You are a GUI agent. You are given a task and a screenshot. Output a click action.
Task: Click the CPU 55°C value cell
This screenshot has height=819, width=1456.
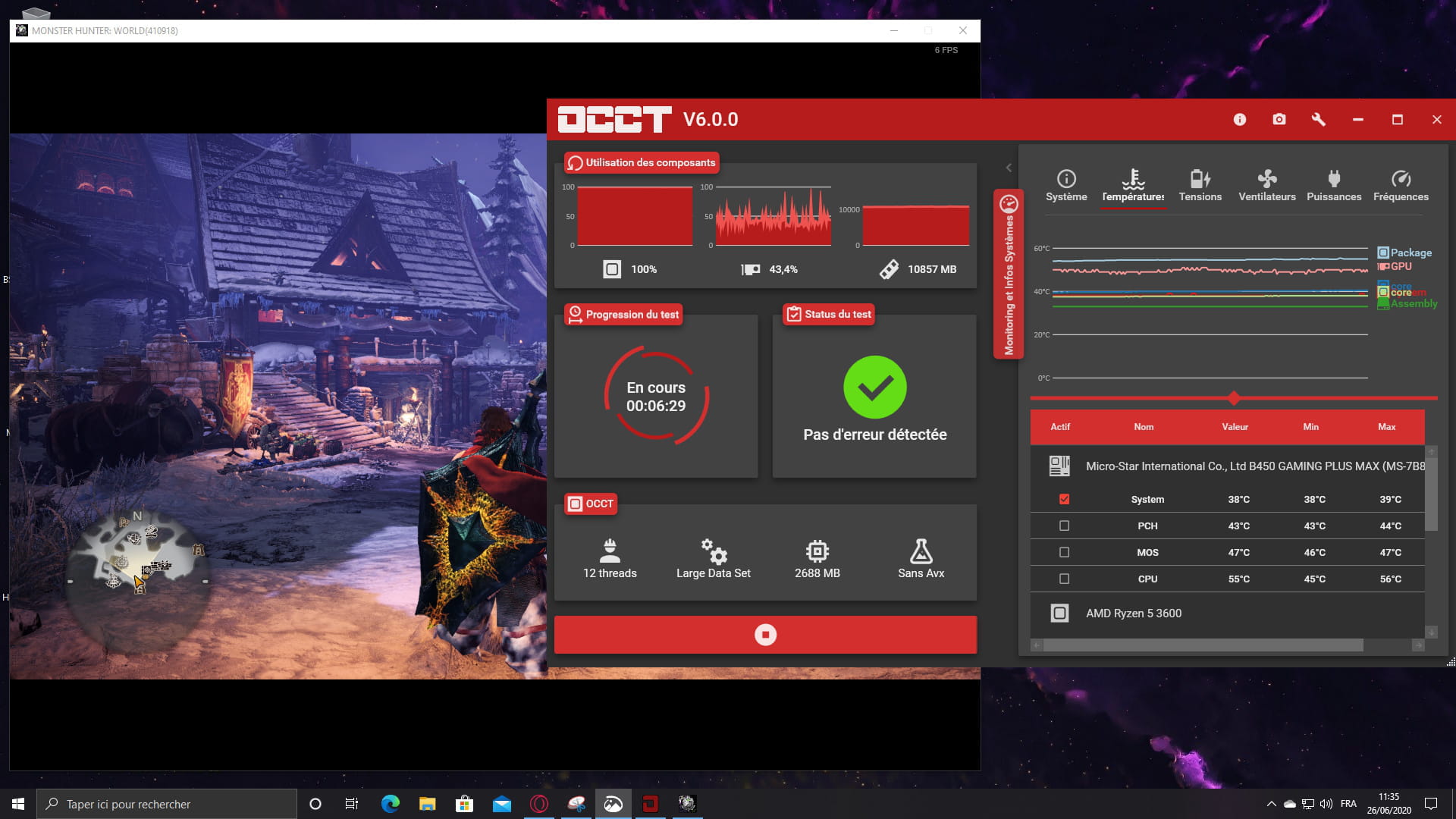tap(1238, 579)
